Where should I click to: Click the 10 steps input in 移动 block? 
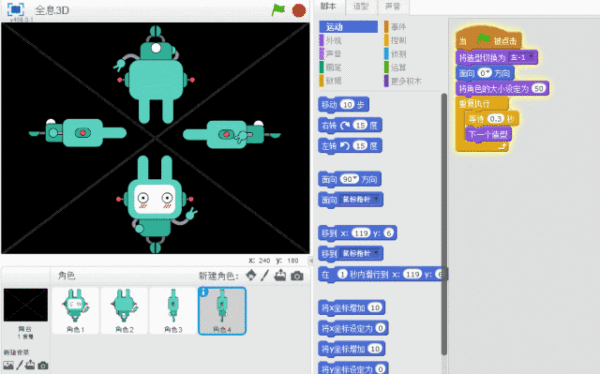tap(347, 105)
